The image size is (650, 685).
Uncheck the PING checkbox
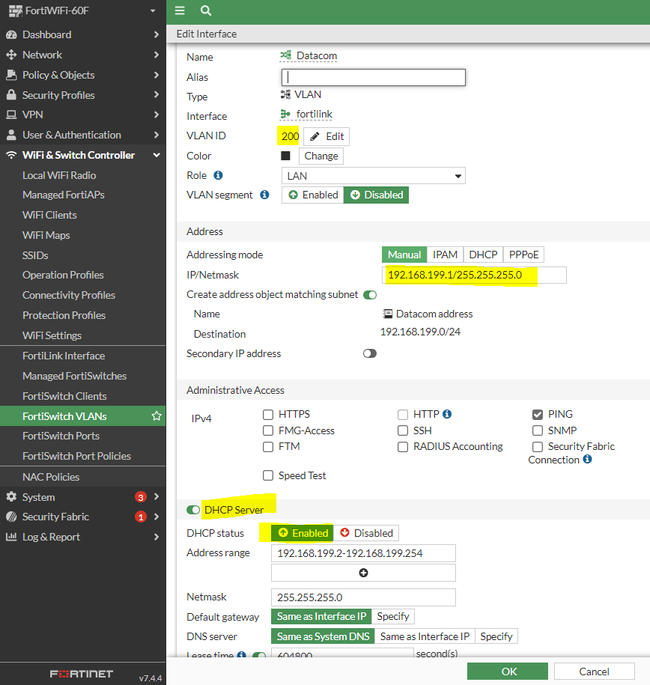pyautogui.click(x=538, y=414)
